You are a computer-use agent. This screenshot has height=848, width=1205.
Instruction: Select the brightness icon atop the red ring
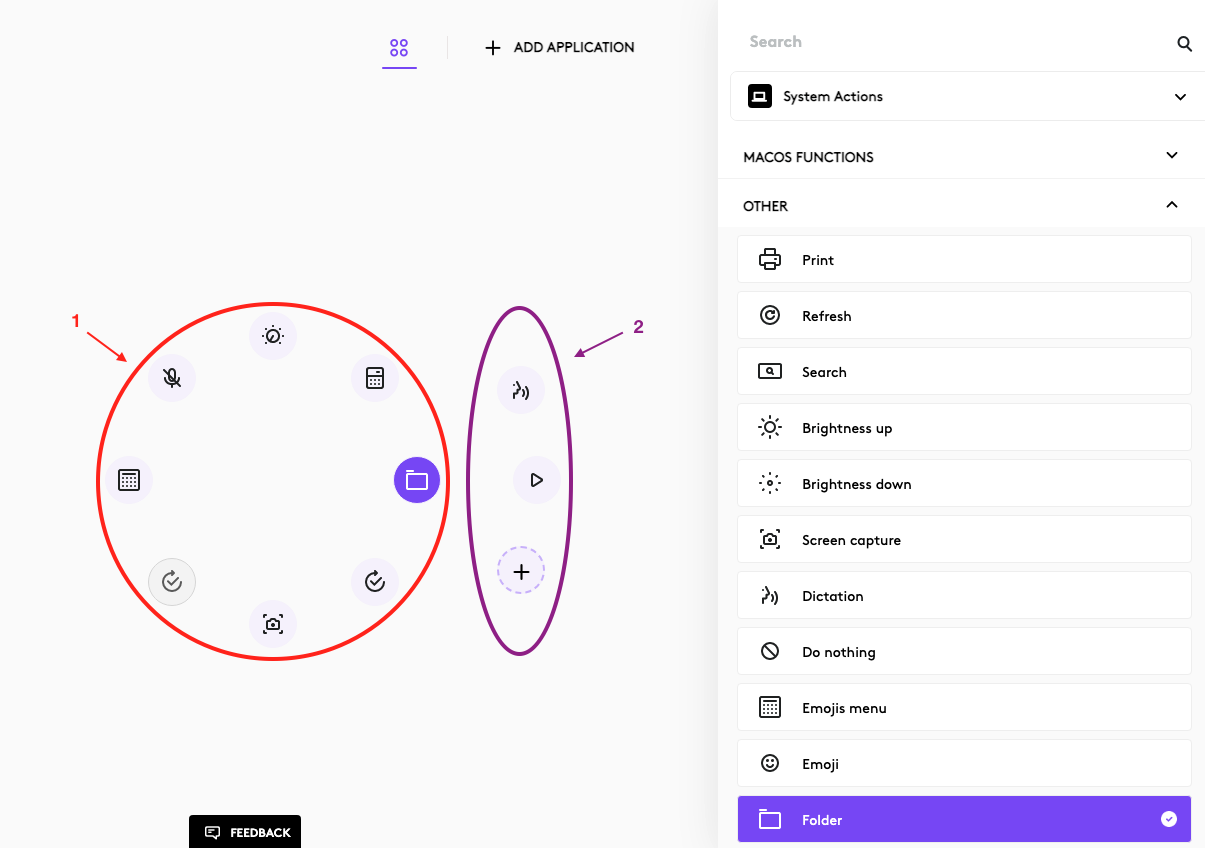click(x=273, y=336)
